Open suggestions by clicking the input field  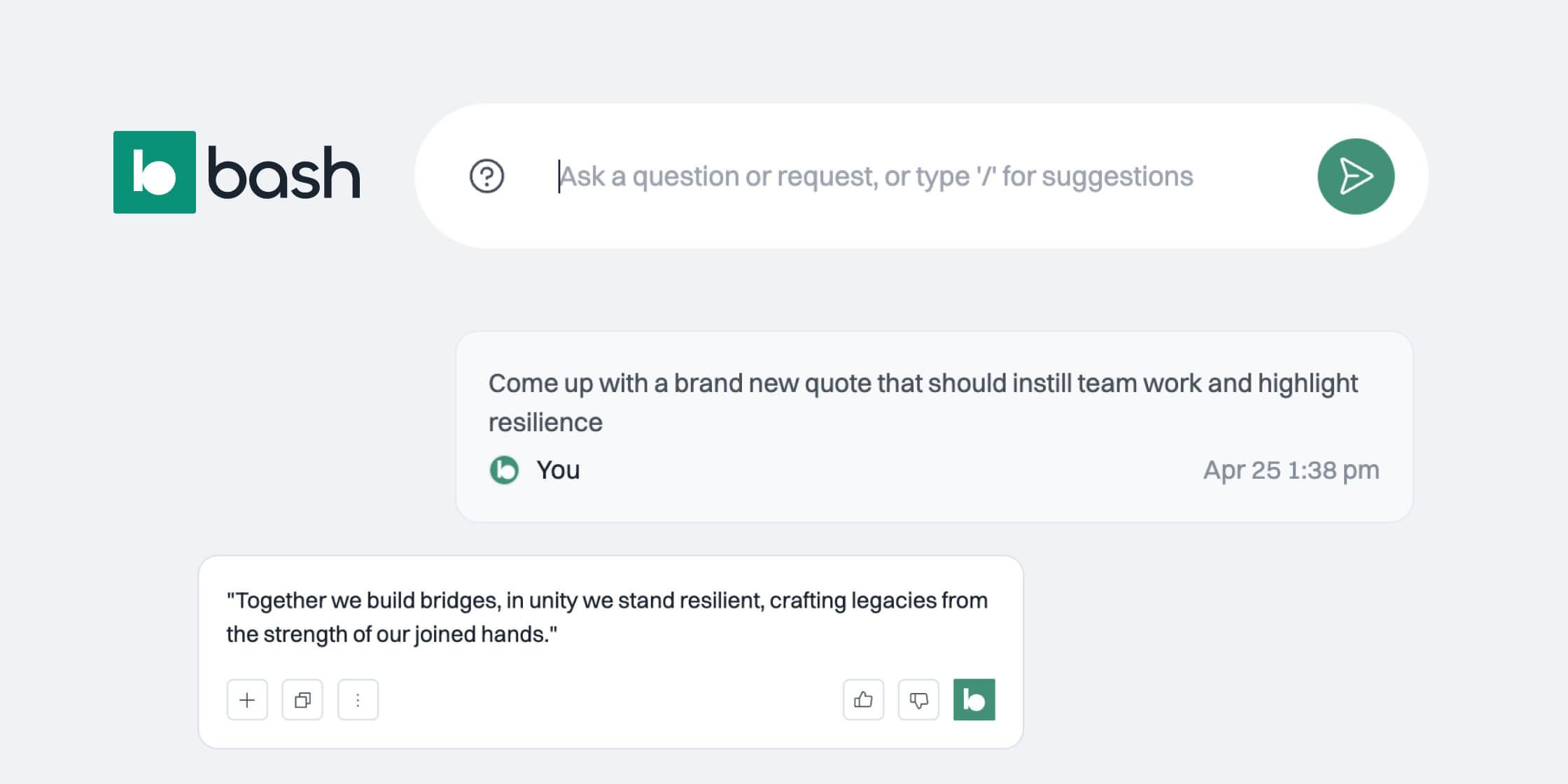pos(875,176)
